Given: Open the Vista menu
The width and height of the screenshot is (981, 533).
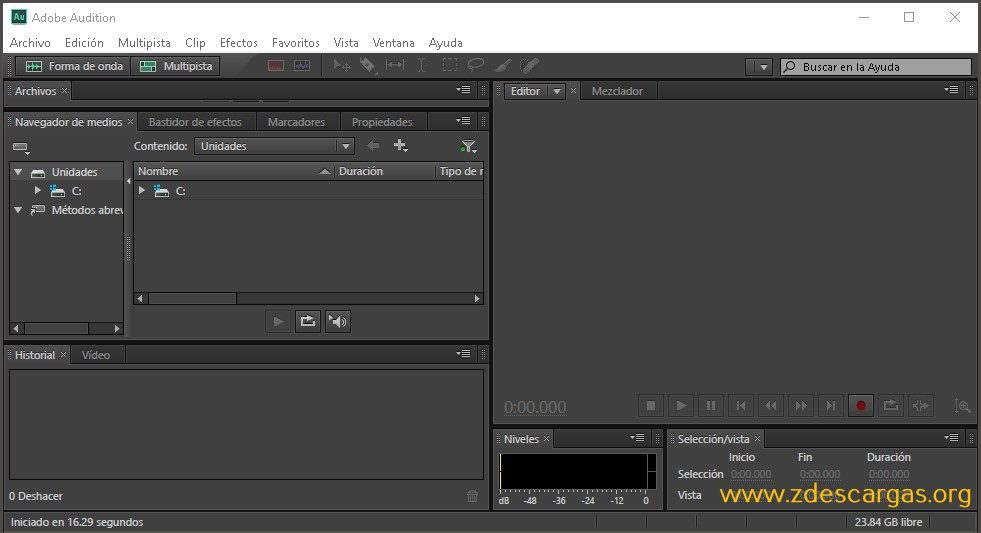Looking at the screenshot, I should [346, 43].
